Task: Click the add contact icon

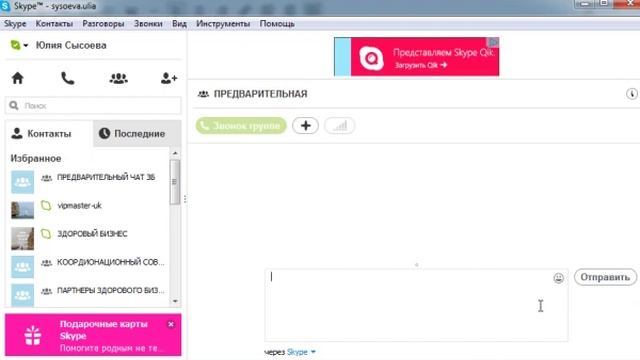Action: click(x=169, y=78)
